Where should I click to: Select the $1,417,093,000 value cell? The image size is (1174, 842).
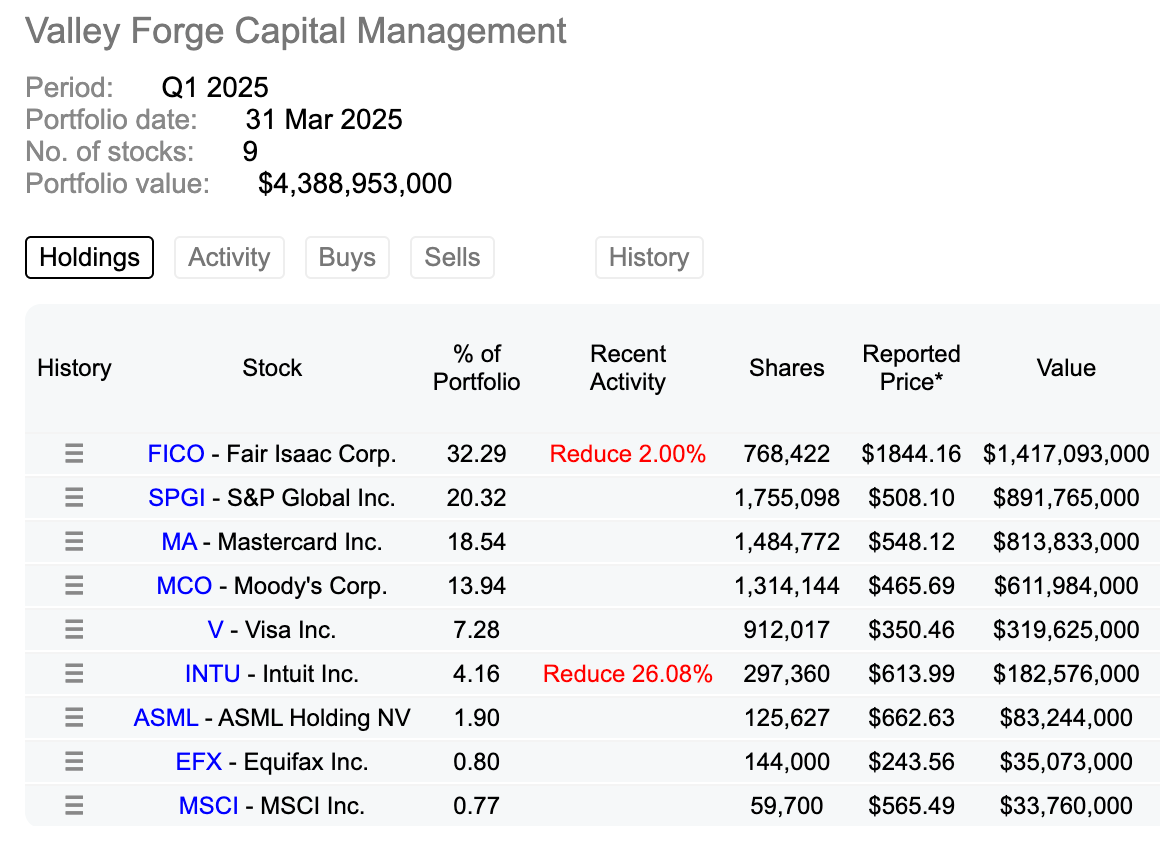coord(1066,454)
